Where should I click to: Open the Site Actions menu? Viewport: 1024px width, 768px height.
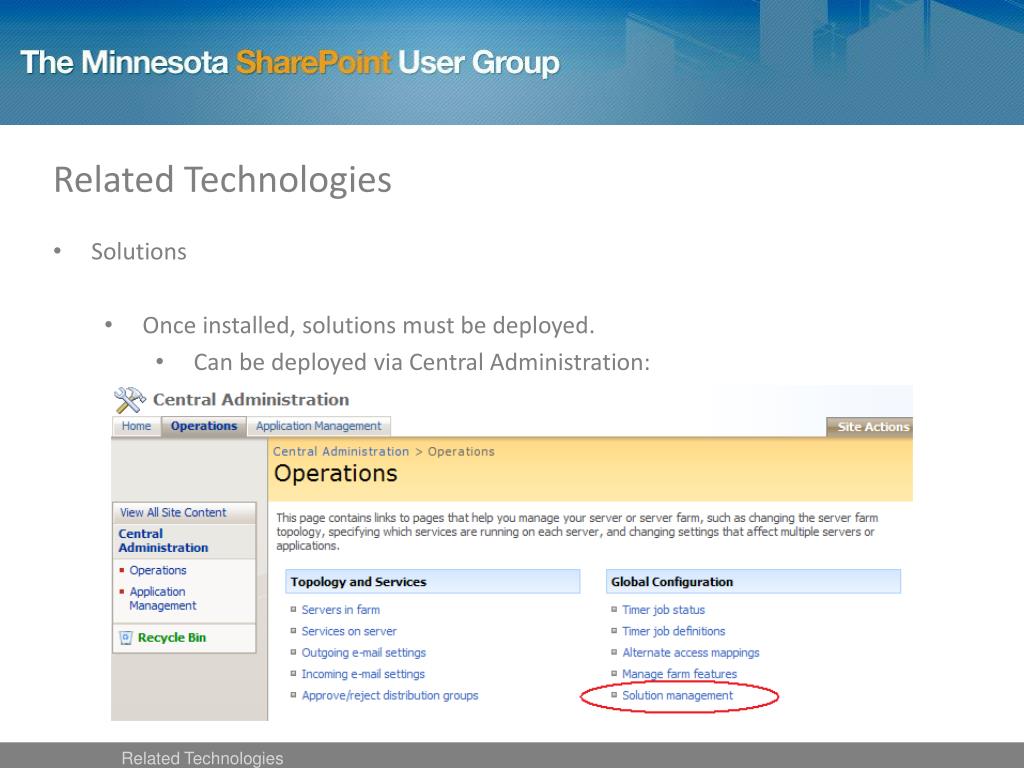click(x=870, y=426)
